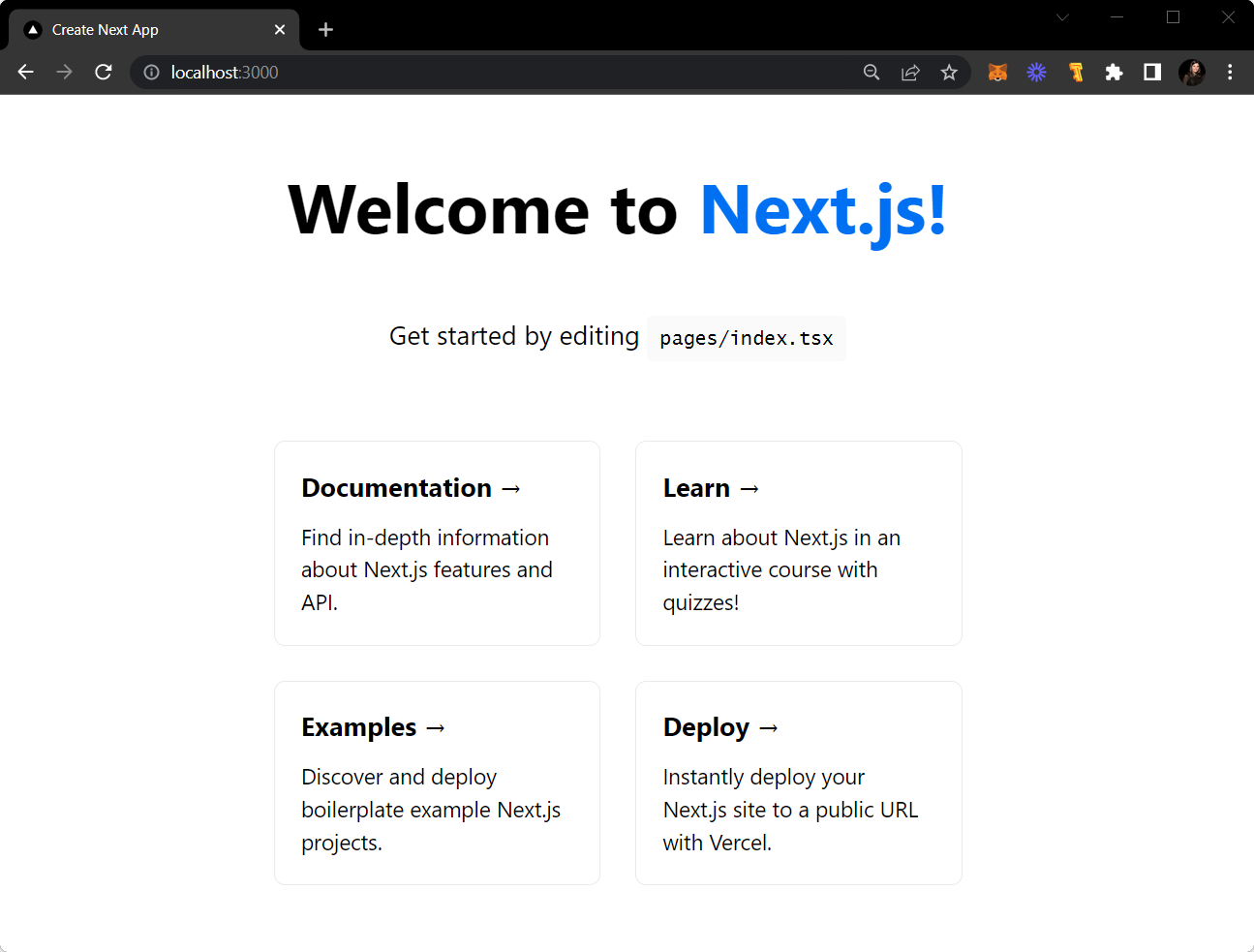
Task: Open the Deploy card
Action: click(799, 783)
